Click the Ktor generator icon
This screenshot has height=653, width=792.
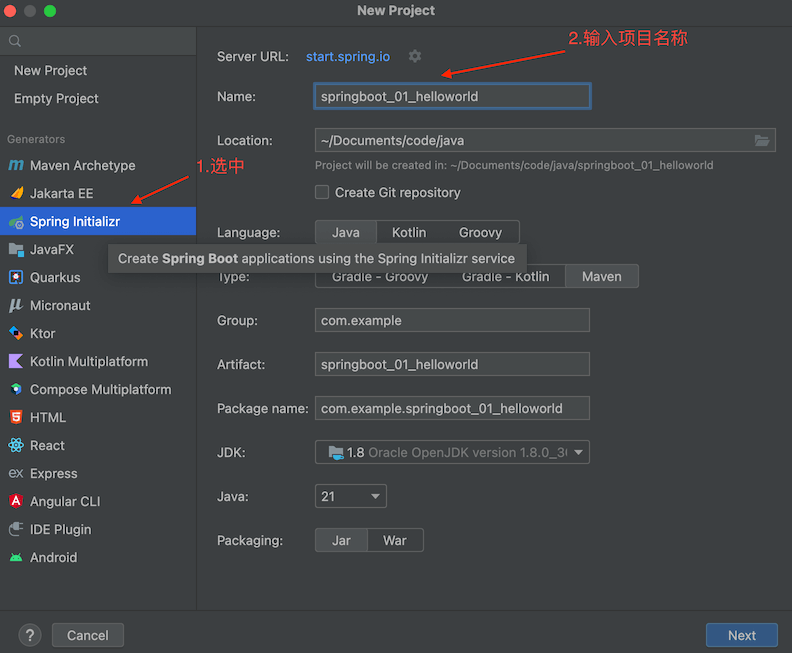coord(16,334)
